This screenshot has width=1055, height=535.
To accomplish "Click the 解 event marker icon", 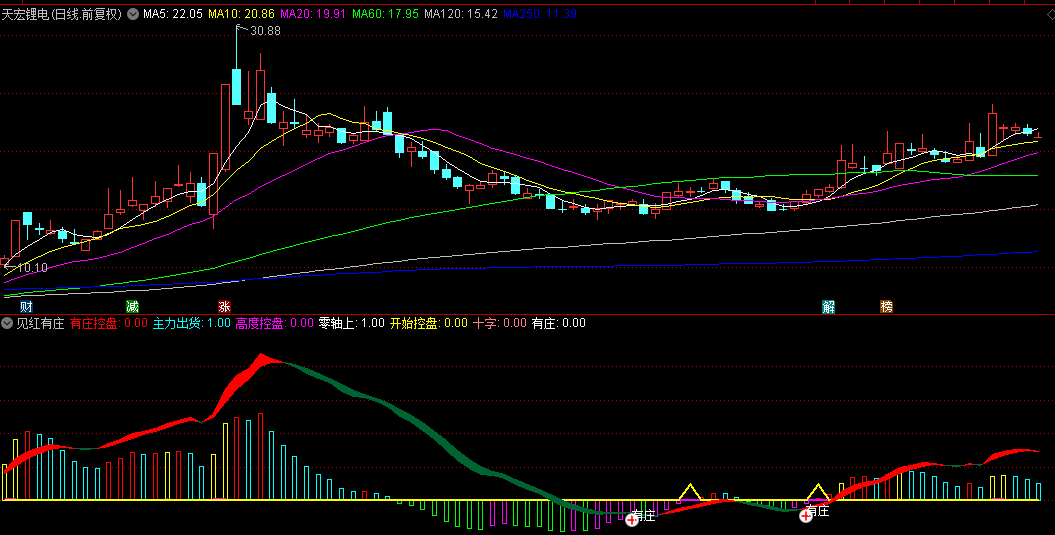I will (x=828, y=307).
